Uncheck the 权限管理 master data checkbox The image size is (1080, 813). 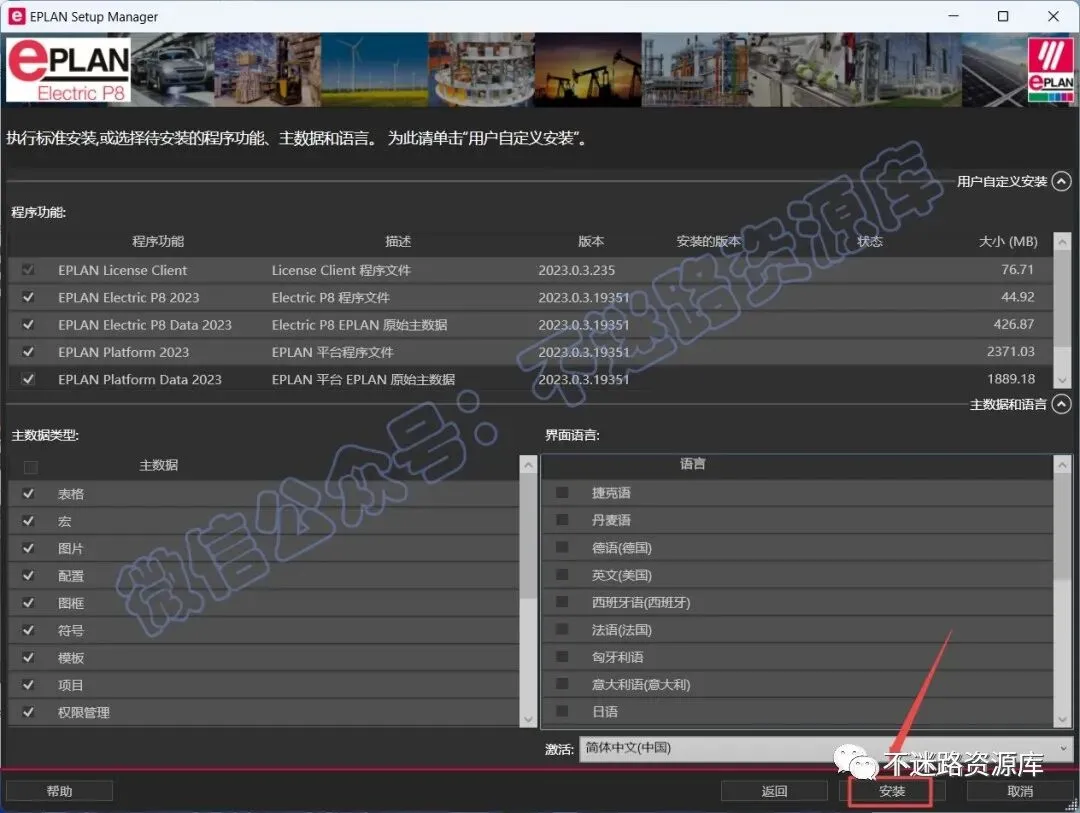28,712
